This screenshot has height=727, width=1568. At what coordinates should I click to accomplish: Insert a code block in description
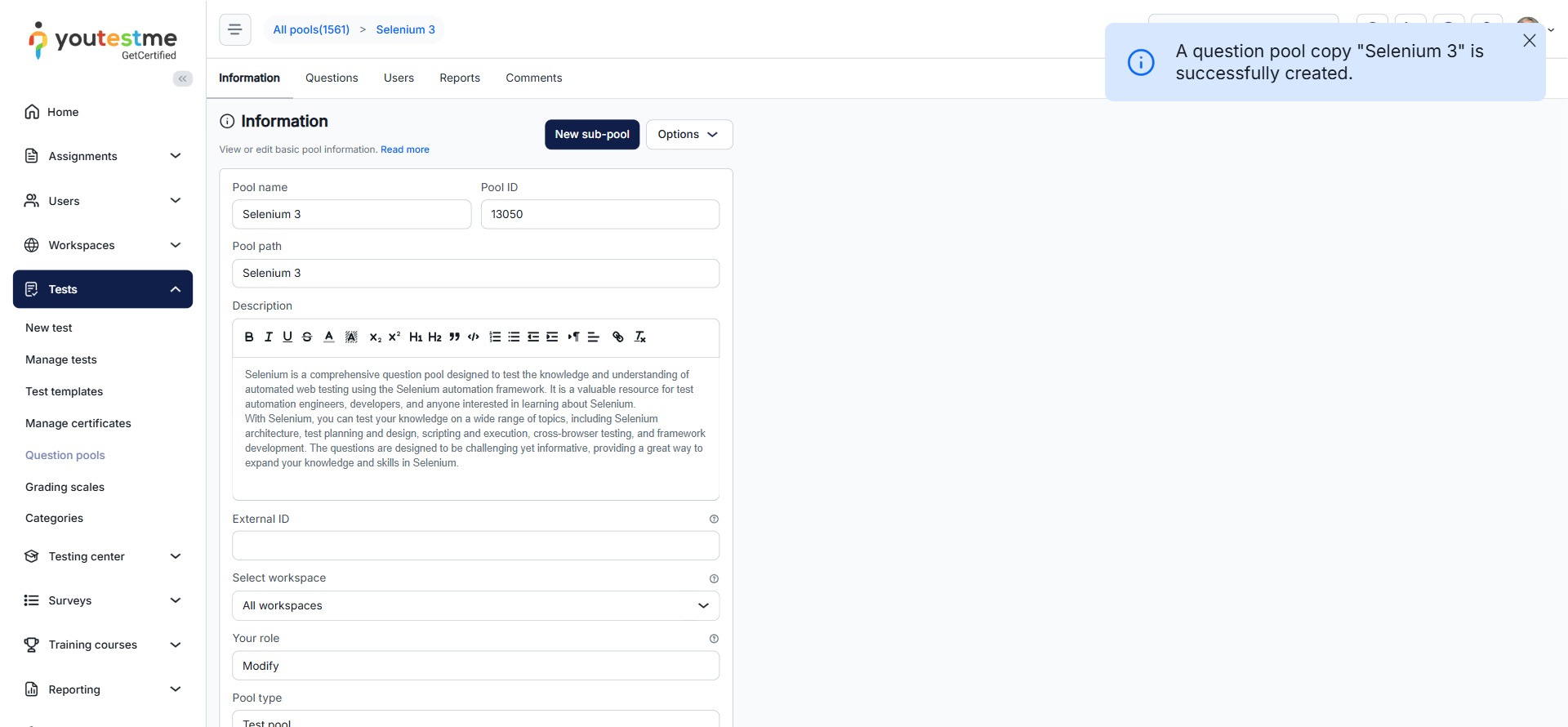coord(474,337)
